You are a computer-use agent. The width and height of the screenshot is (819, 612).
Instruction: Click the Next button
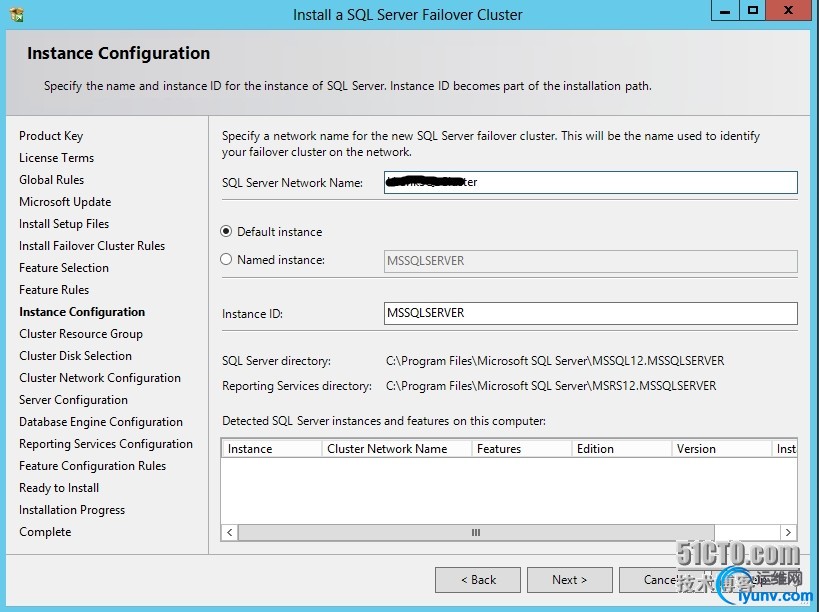pos(569,580)
